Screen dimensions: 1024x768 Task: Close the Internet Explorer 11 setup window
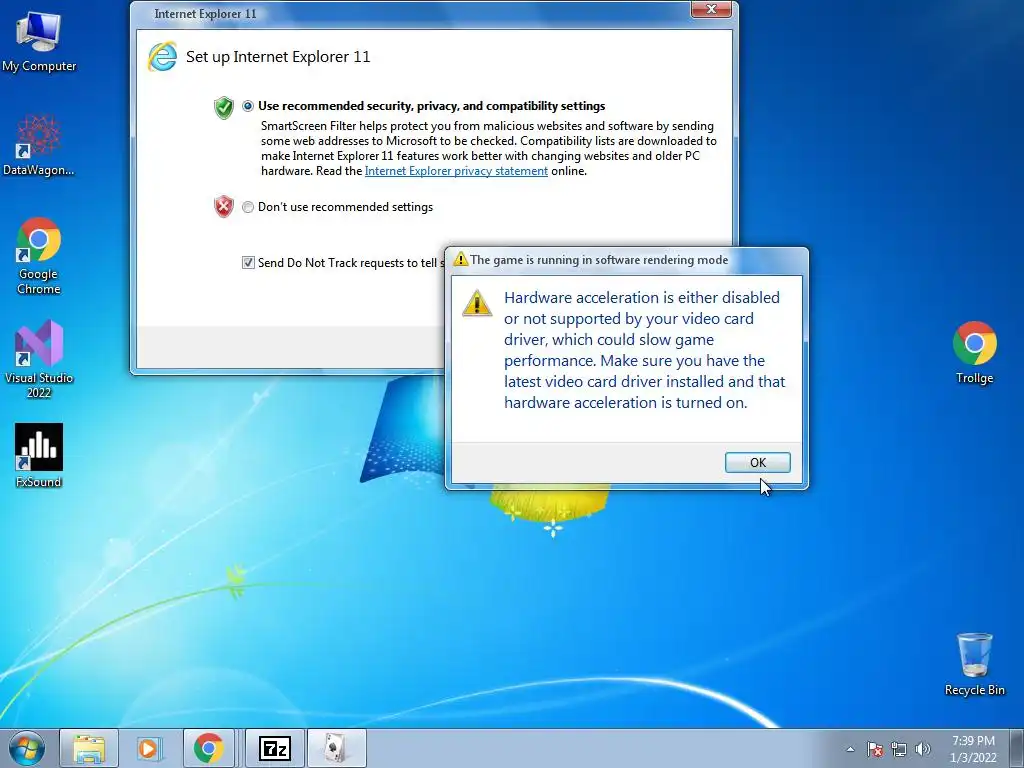711,9
